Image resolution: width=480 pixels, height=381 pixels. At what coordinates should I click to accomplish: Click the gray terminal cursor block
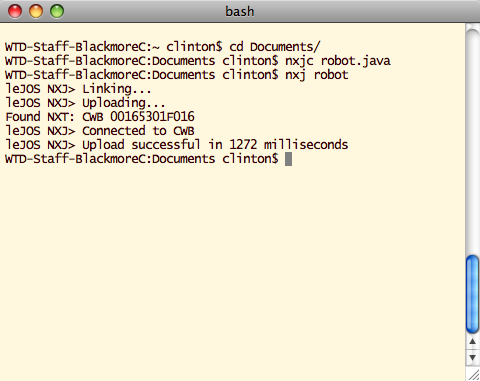pyautogui.click(x=289, y=159)
